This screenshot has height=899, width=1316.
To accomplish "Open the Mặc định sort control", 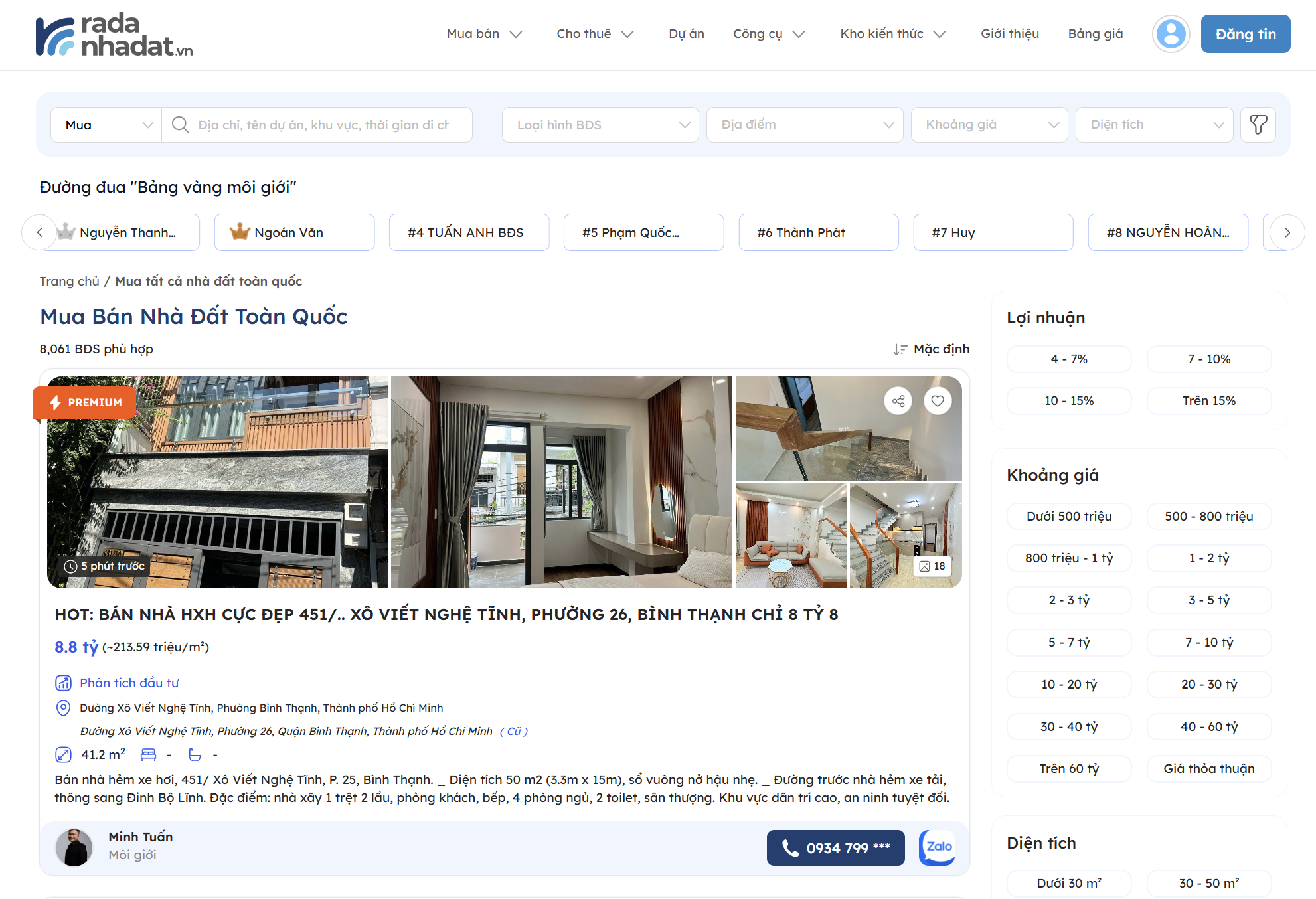I will pos(931,349).
